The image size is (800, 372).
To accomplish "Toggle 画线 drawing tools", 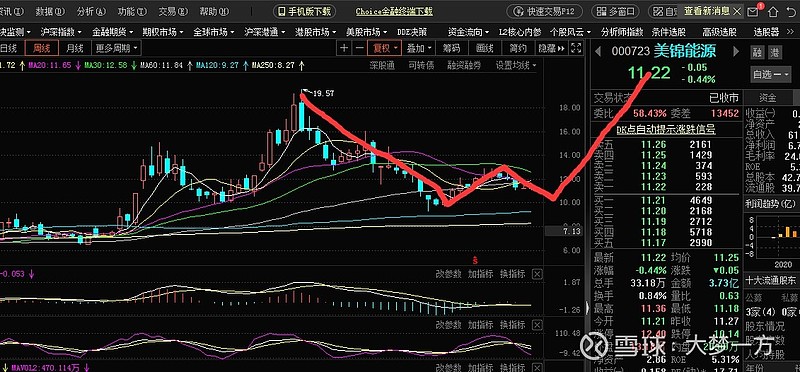I will (484, 48).
